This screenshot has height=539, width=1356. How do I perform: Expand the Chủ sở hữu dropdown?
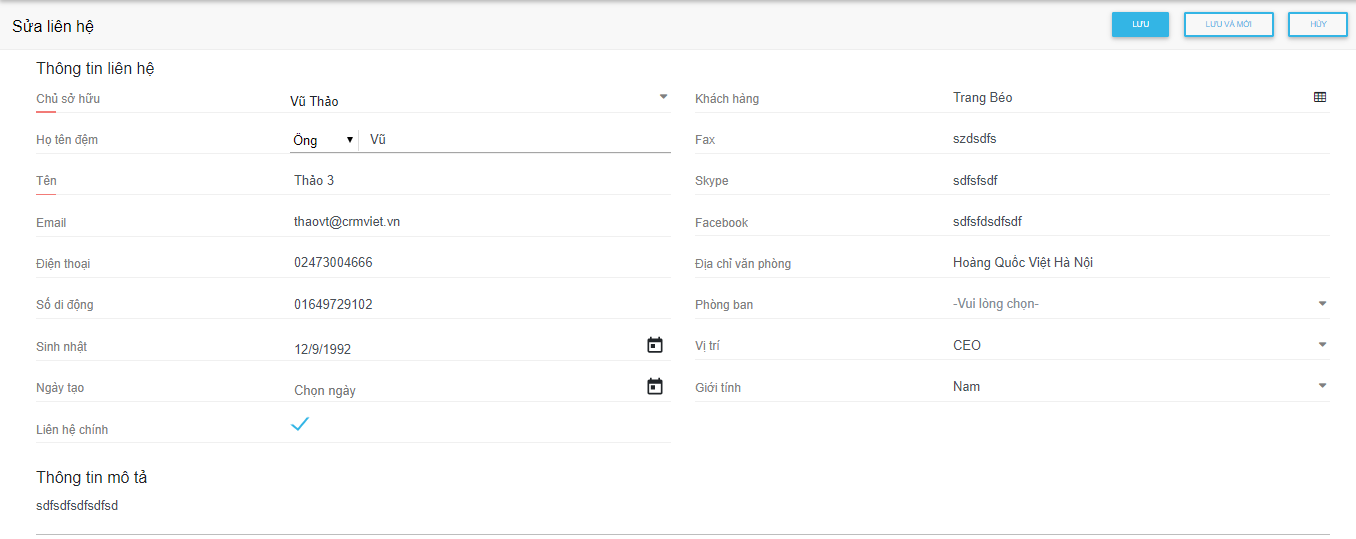[662, 98]
